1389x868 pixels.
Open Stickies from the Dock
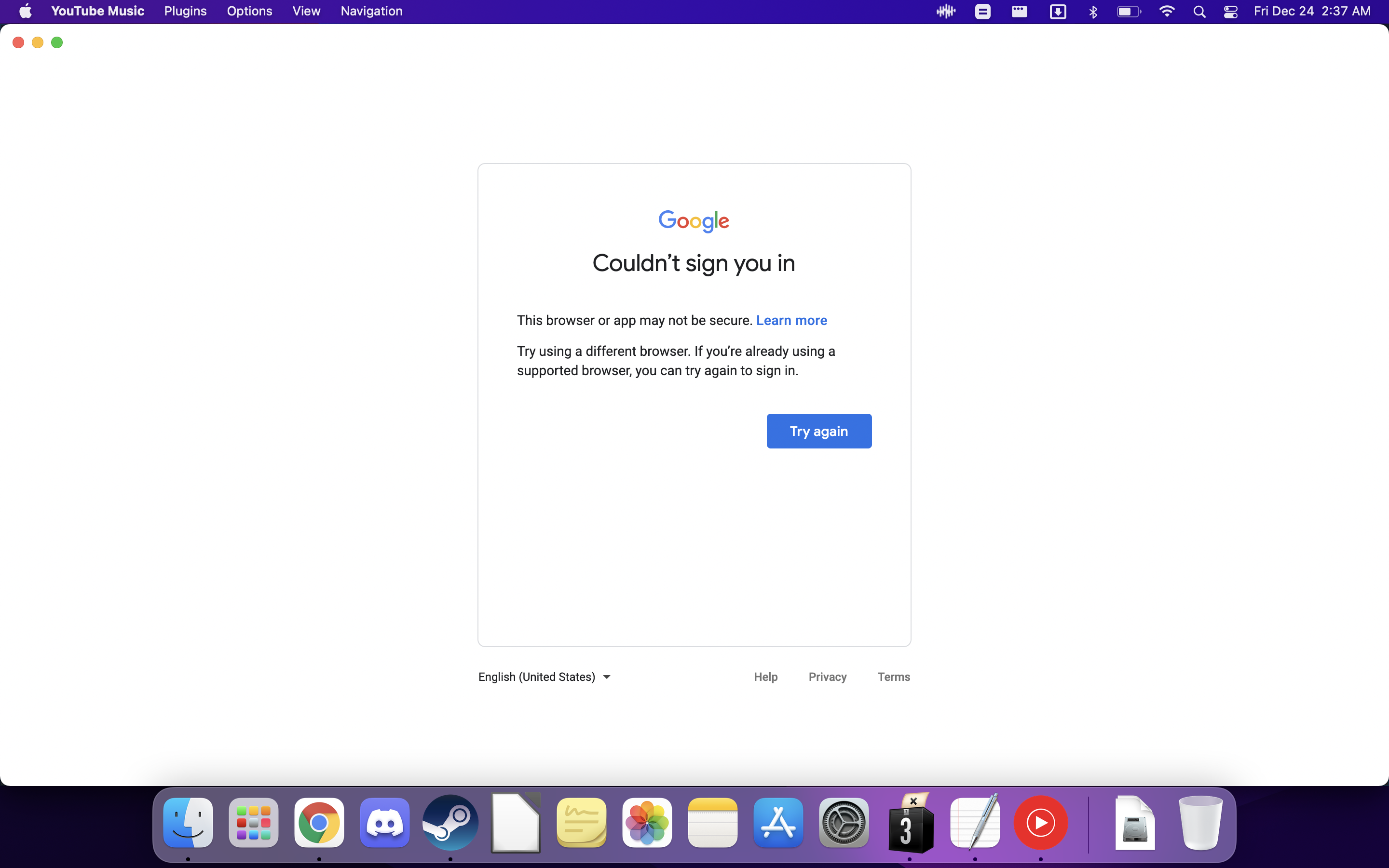pyautogui.click(x=582, y=823)
